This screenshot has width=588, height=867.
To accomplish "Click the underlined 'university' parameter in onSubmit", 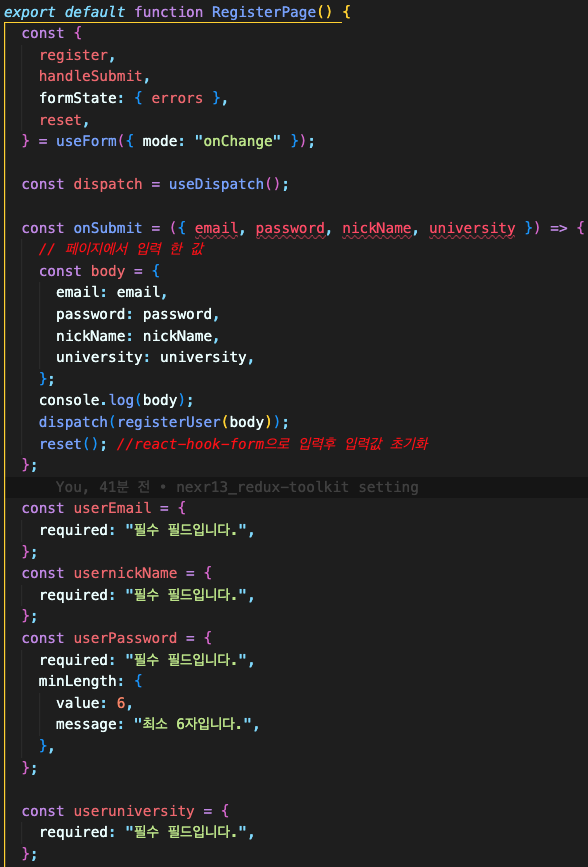I will pyautogui.click(x=471, y=228).
